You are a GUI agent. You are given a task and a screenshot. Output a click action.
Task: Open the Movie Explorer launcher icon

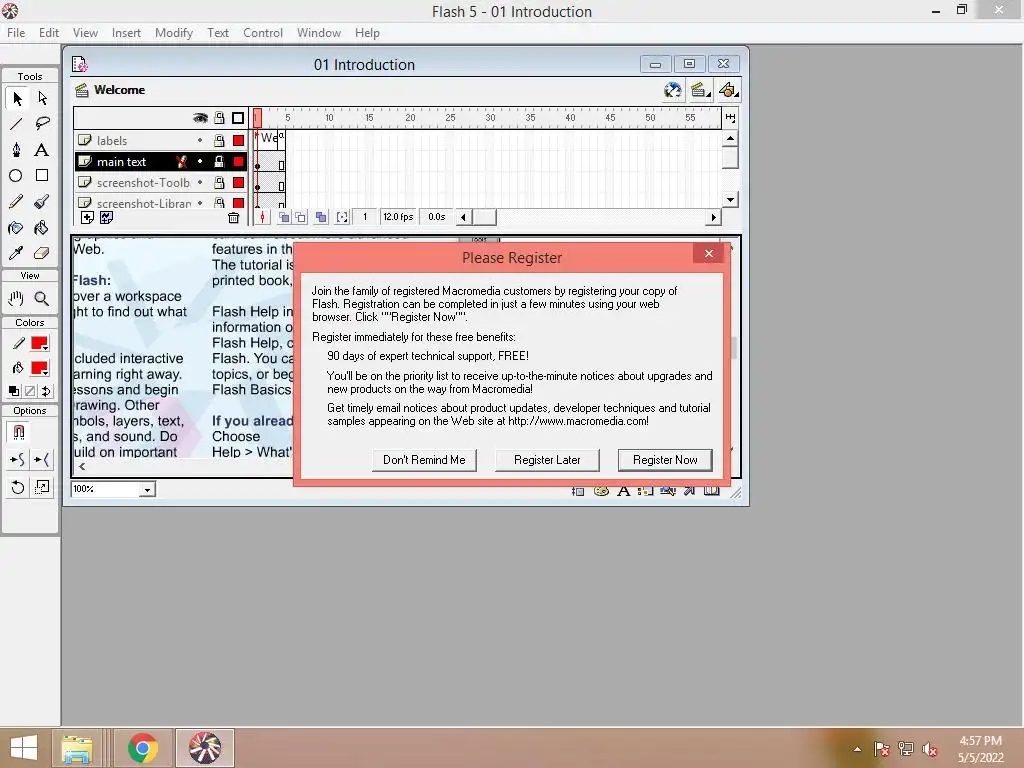coord(668,491)
